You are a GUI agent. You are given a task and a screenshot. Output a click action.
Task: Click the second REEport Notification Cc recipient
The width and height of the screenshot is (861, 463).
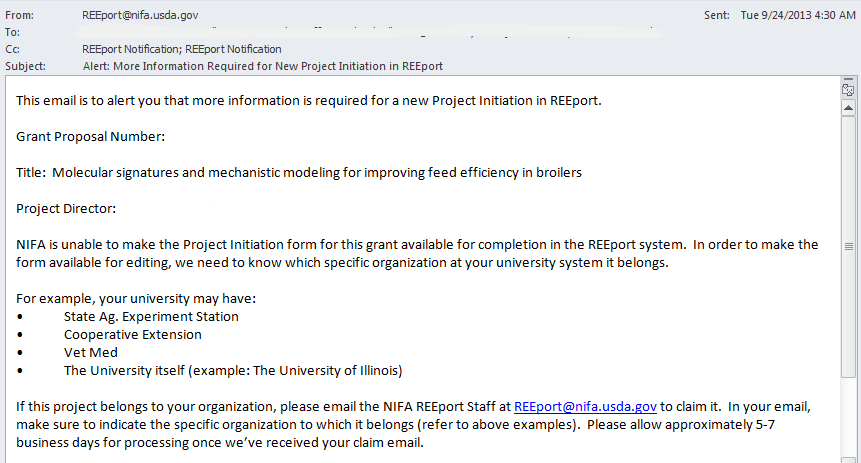[233, 49]
